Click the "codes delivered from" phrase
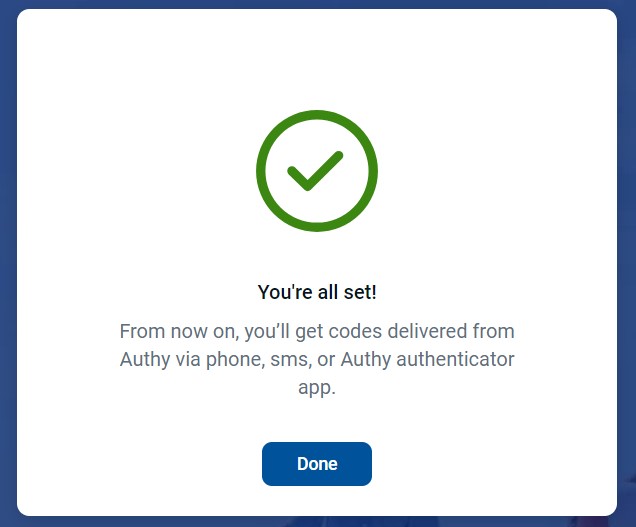 click(x=421, y=331)
